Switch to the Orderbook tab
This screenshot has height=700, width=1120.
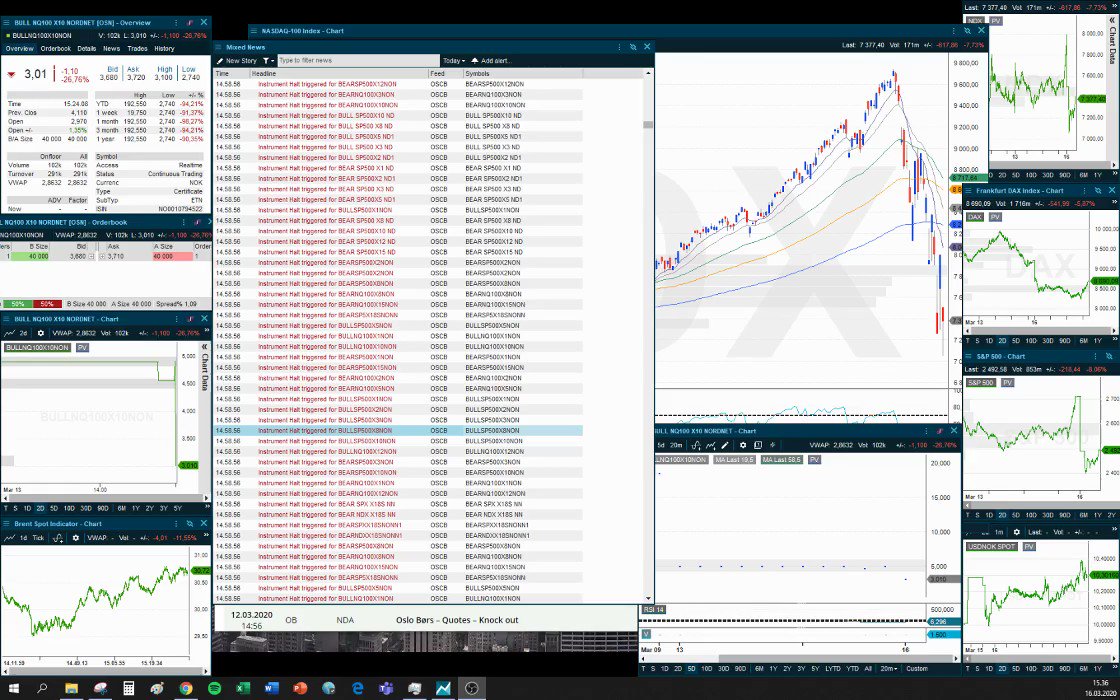click(x=55, y=49)
